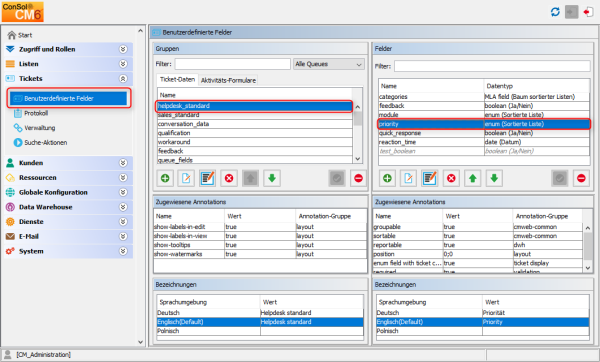Add a new field with green plus icon
600x362 pixels.
pyautogui.click(x=387, y=178)
